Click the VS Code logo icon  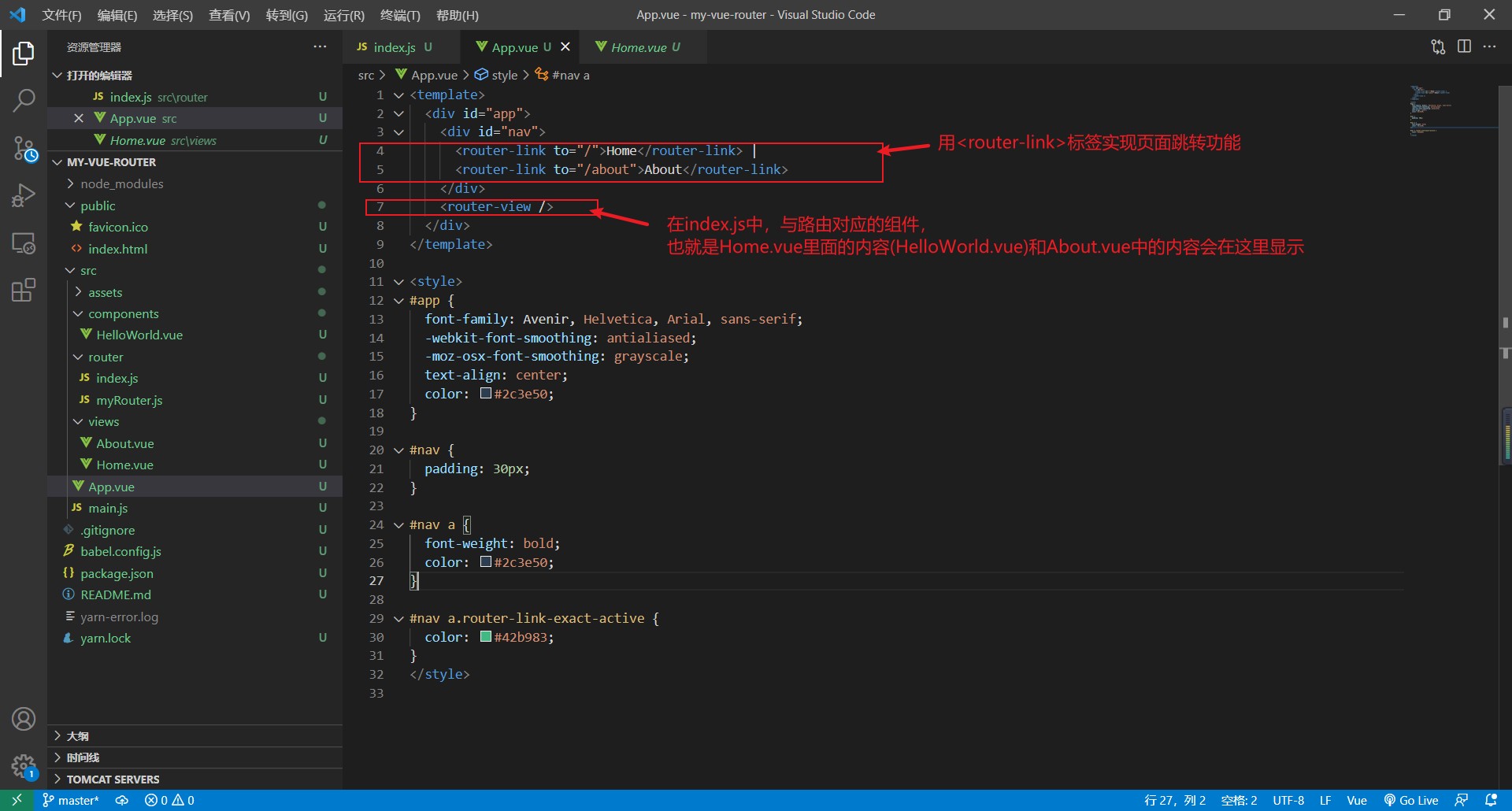pos(17,15)
